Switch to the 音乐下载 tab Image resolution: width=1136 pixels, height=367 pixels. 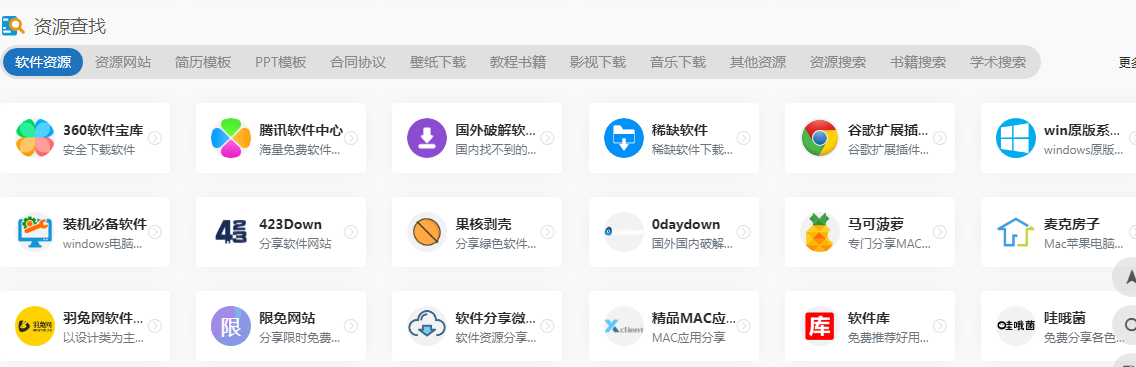tap(678, 62)
